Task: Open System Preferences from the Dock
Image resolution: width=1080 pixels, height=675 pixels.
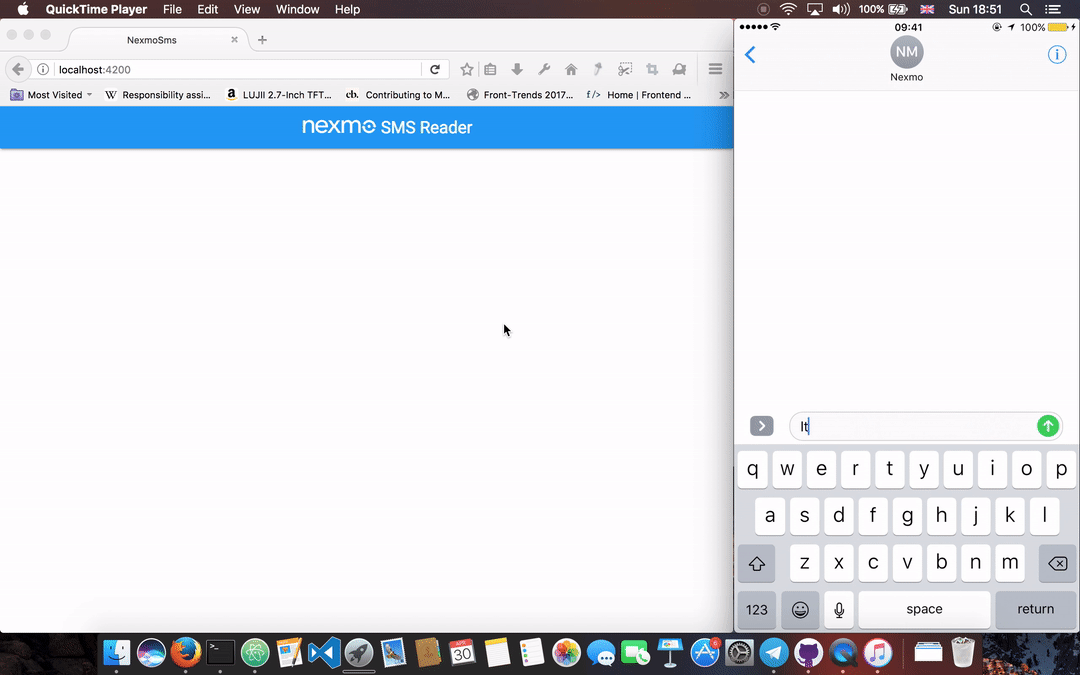Action: [739, 652]
